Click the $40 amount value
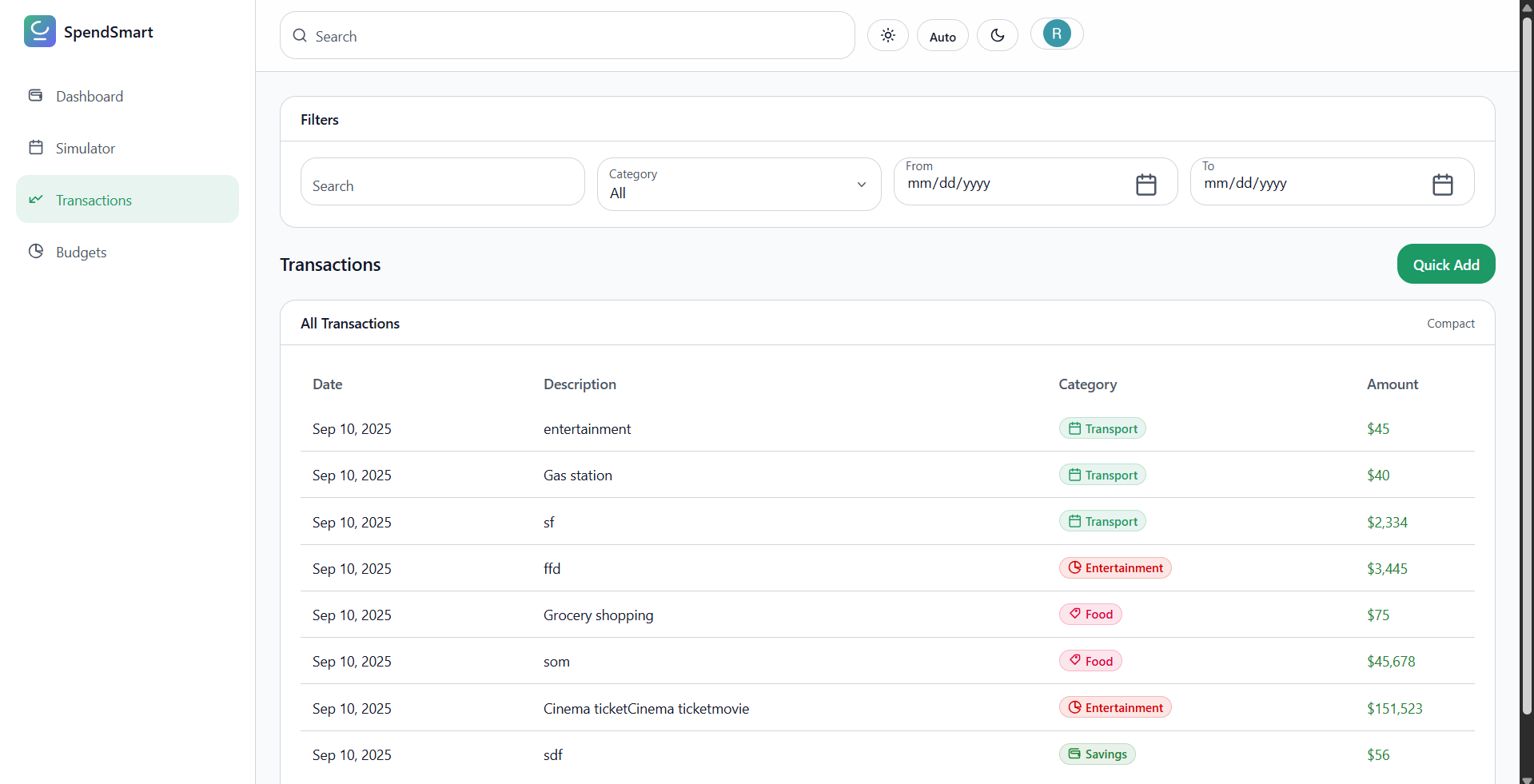Image resolution: width=1534 pixels, height=784 pixels. 1377,476
